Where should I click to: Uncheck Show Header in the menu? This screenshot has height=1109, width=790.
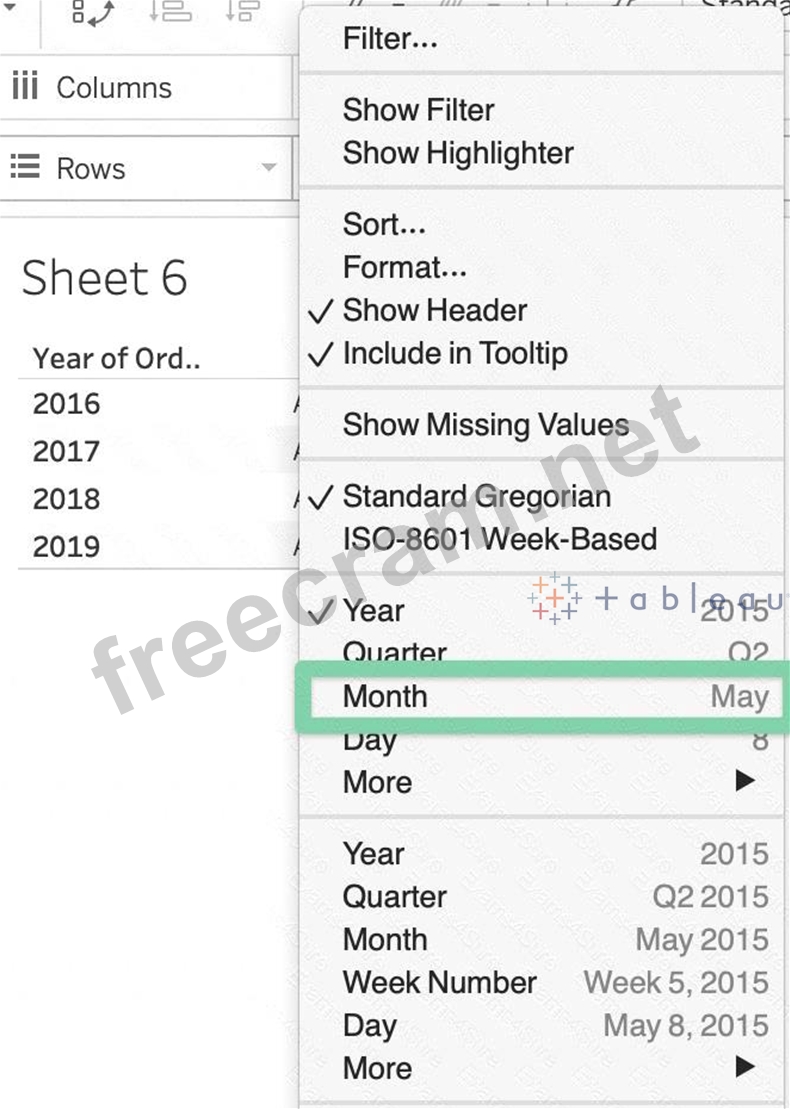[434, 310]
